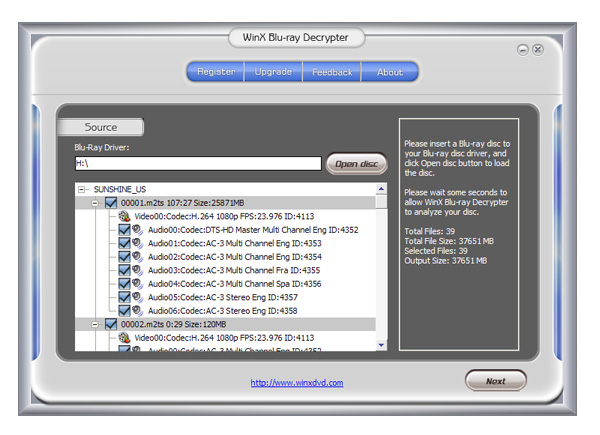Select Audio04 AC-3 Multi Channel Spa text
This screenshot has height=435, width=600.
(235, 284)
